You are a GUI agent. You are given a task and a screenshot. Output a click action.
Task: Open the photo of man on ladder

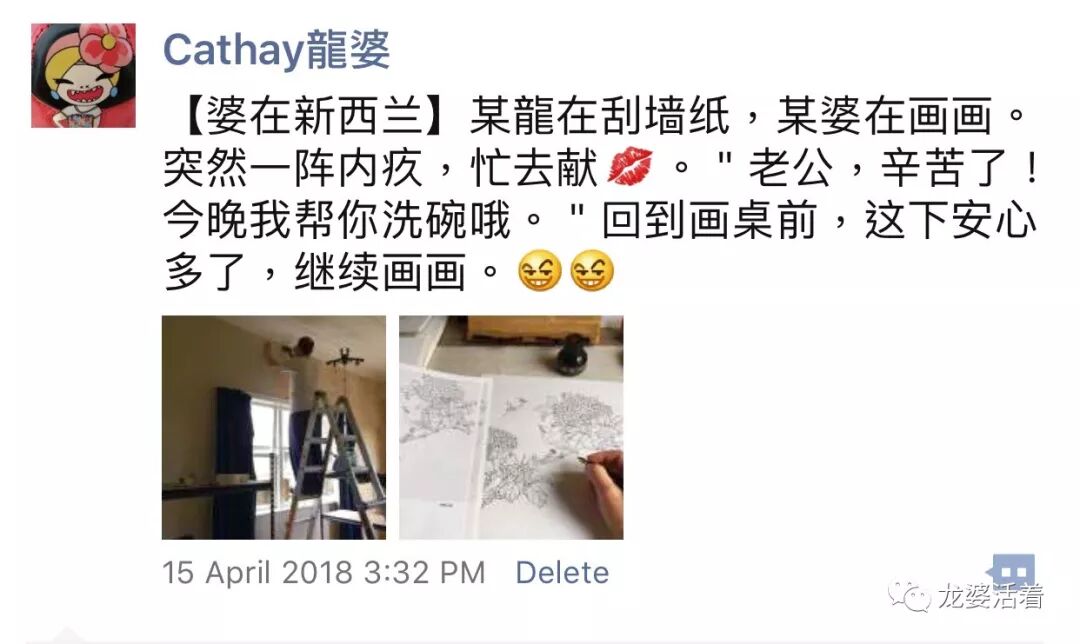coord(274,427)
